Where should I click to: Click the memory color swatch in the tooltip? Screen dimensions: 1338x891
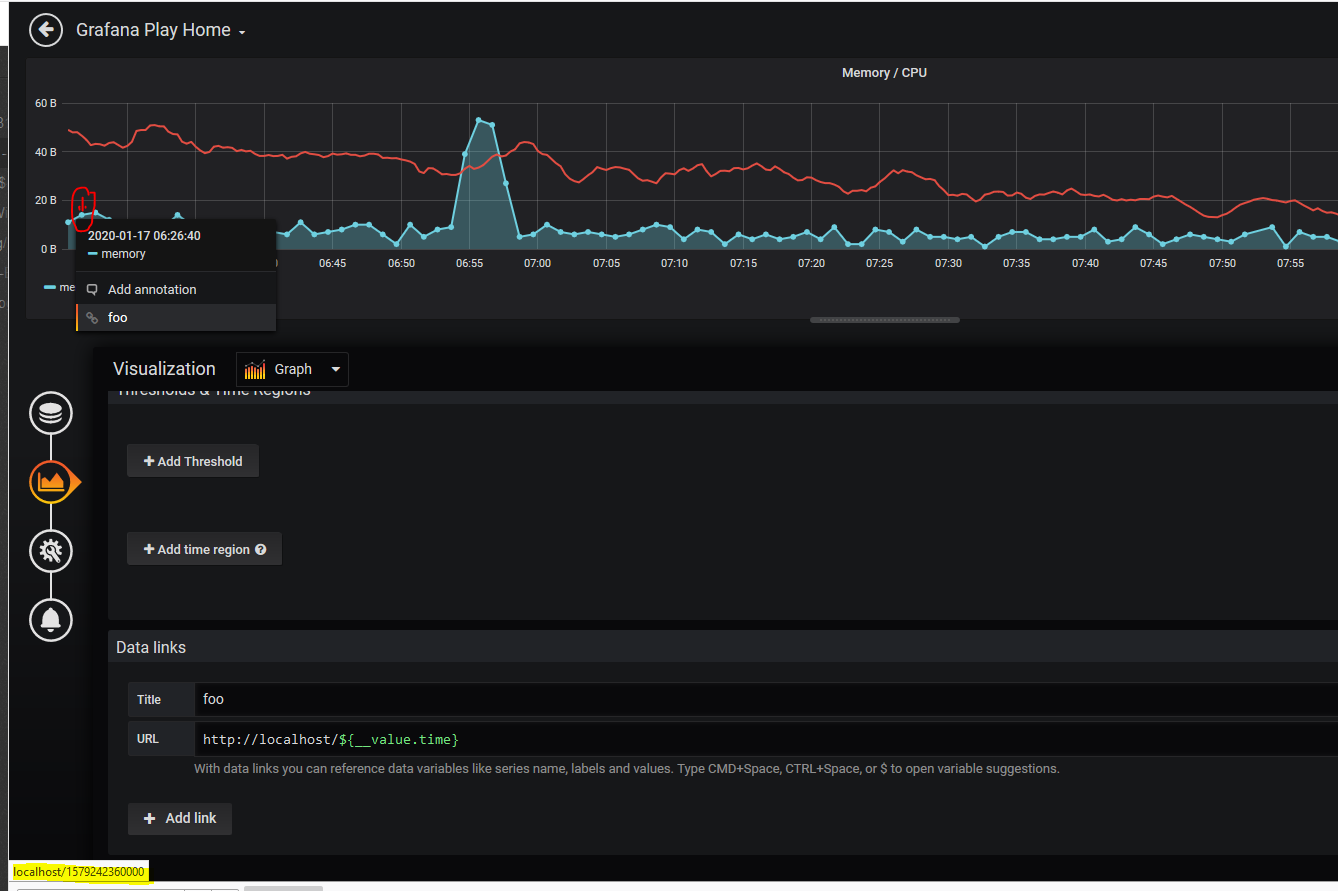[91, 253]
